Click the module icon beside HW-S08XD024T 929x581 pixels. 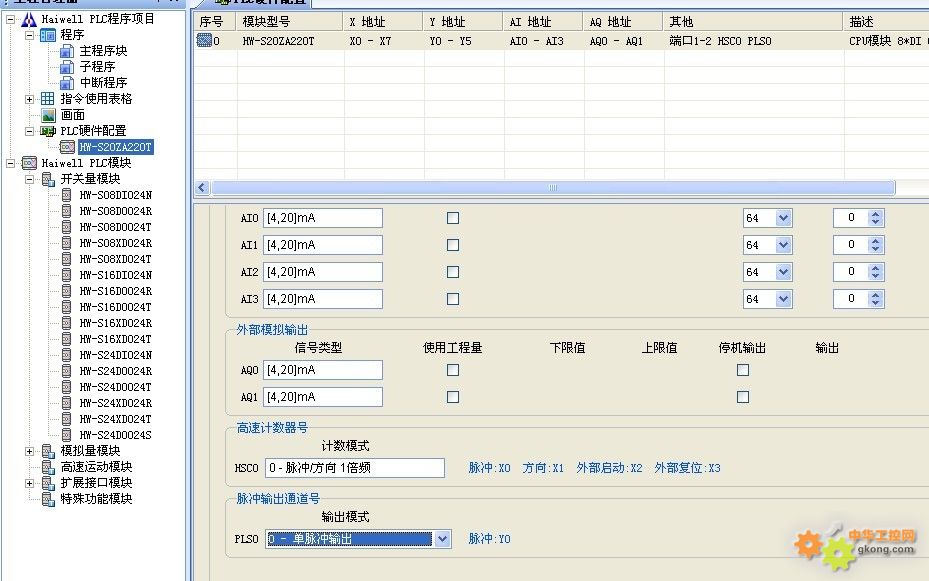click(67, 259)
